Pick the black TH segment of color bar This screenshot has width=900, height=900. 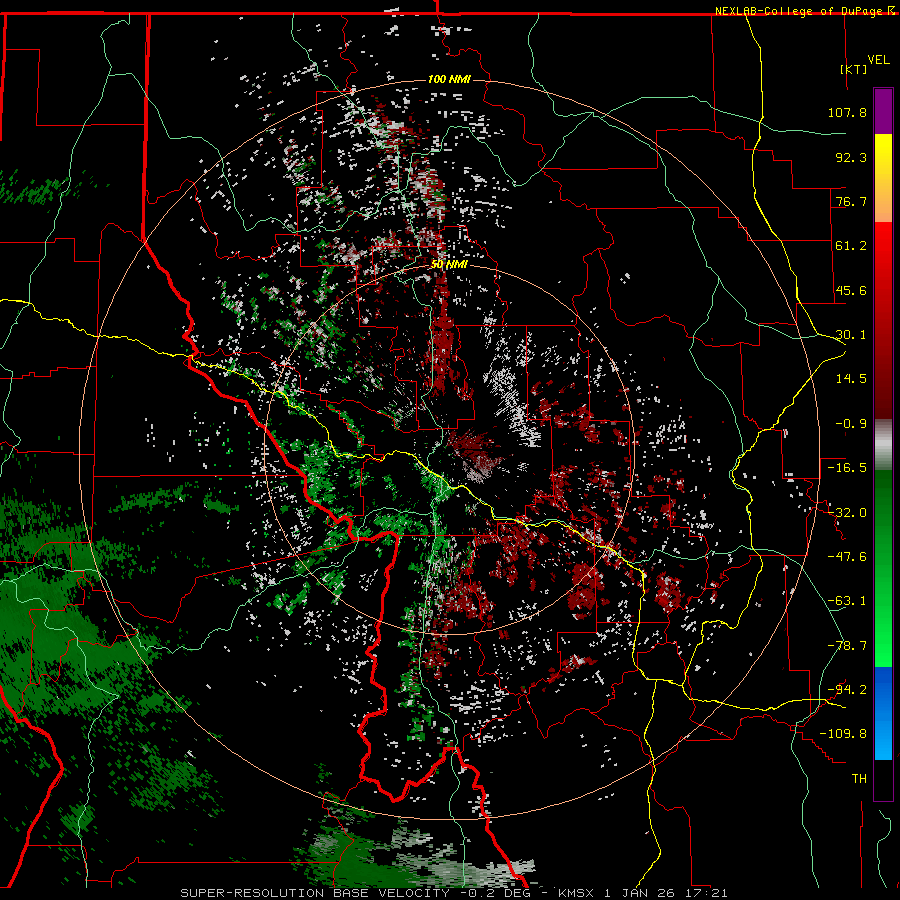883,780
